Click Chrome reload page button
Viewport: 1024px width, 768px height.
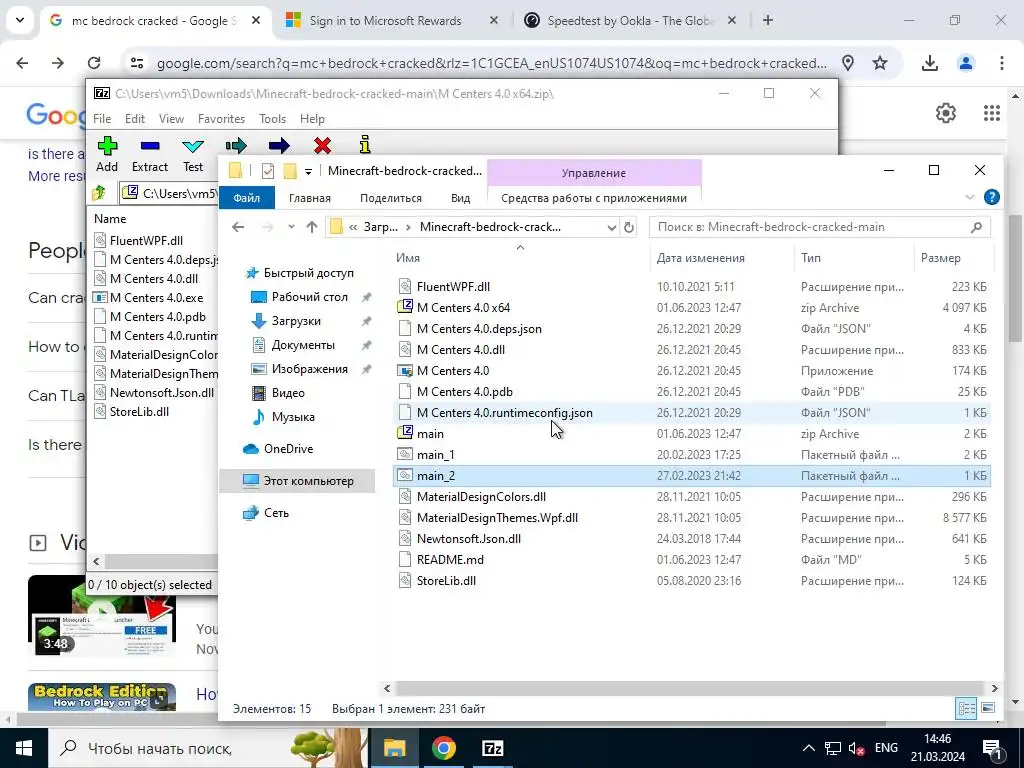(94, 63)
